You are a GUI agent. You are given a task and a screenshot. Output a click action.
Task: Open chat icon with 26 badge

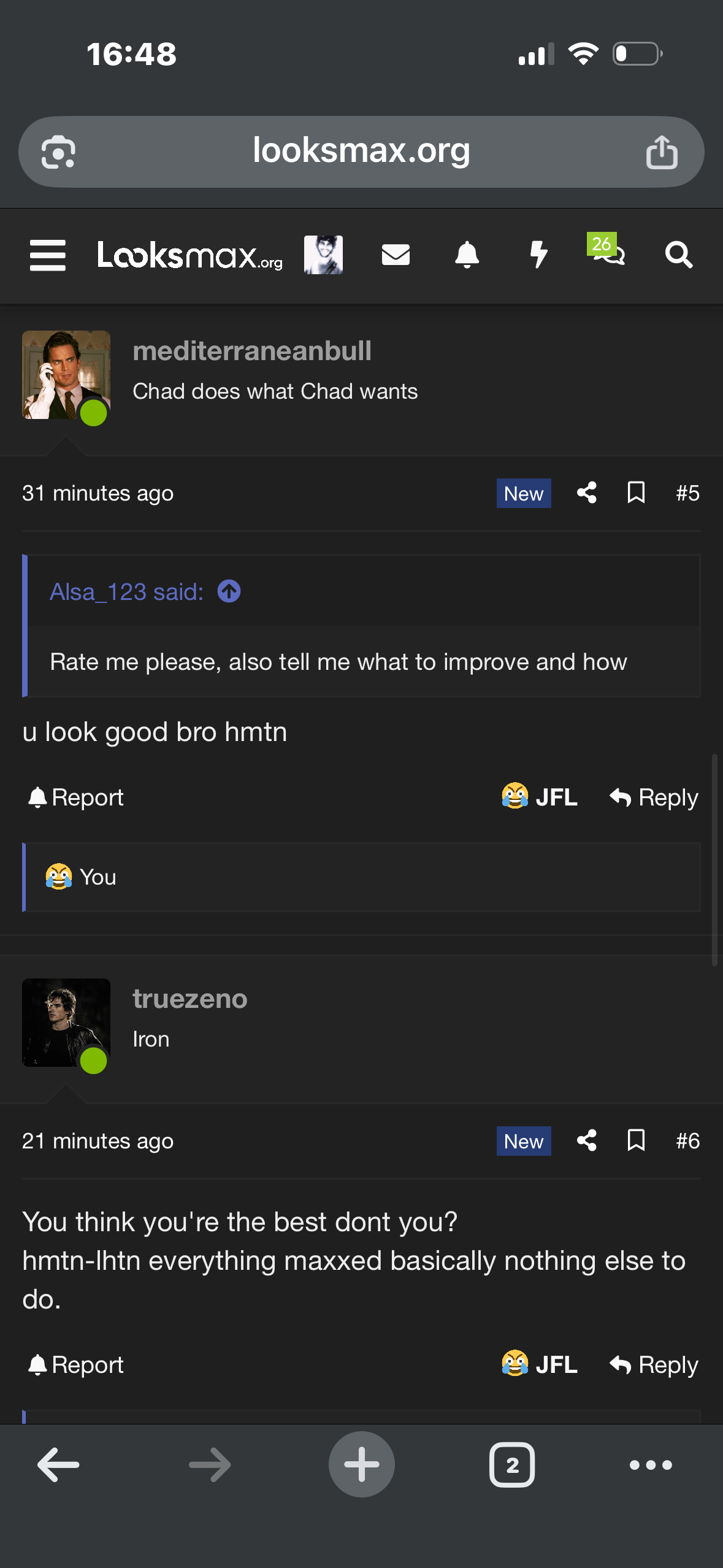607,252
